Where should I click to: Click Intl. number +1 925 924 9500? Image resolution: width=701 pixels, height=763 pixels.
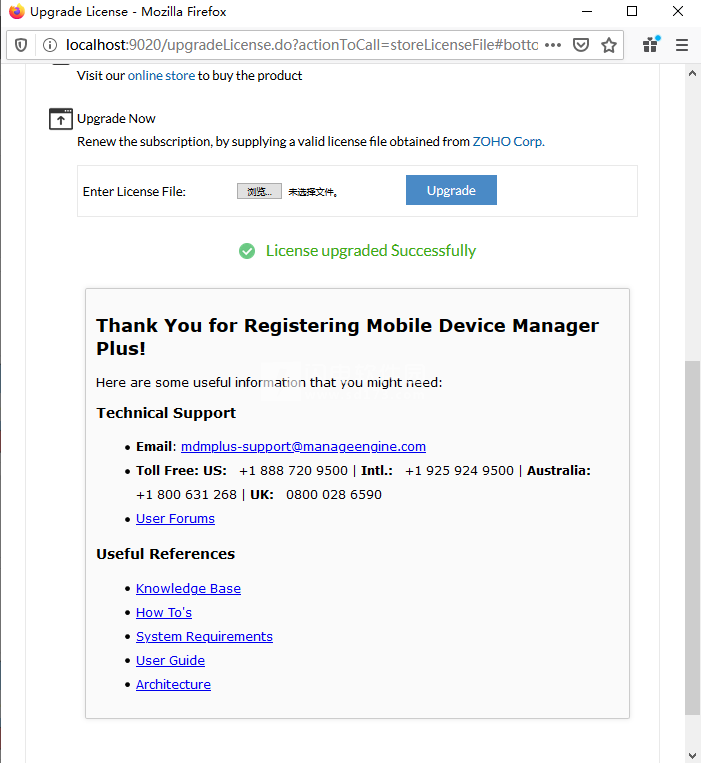coord(459,471)
